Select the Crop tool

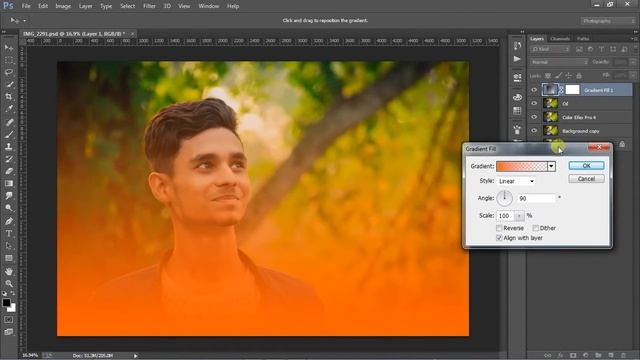pyautogui.click(x=9, y=97)
